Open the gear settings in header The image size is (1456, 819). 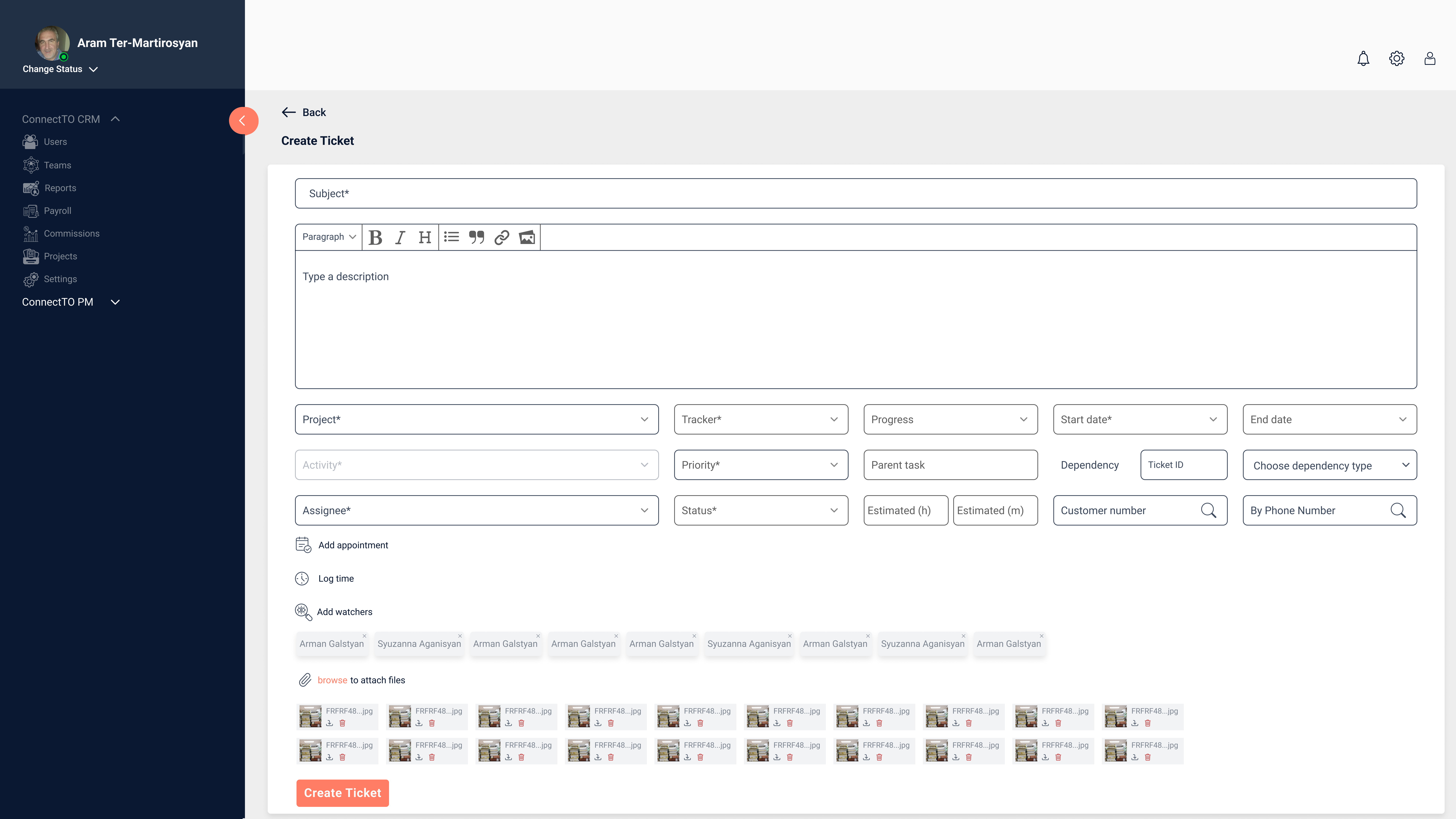(1397, 59)
